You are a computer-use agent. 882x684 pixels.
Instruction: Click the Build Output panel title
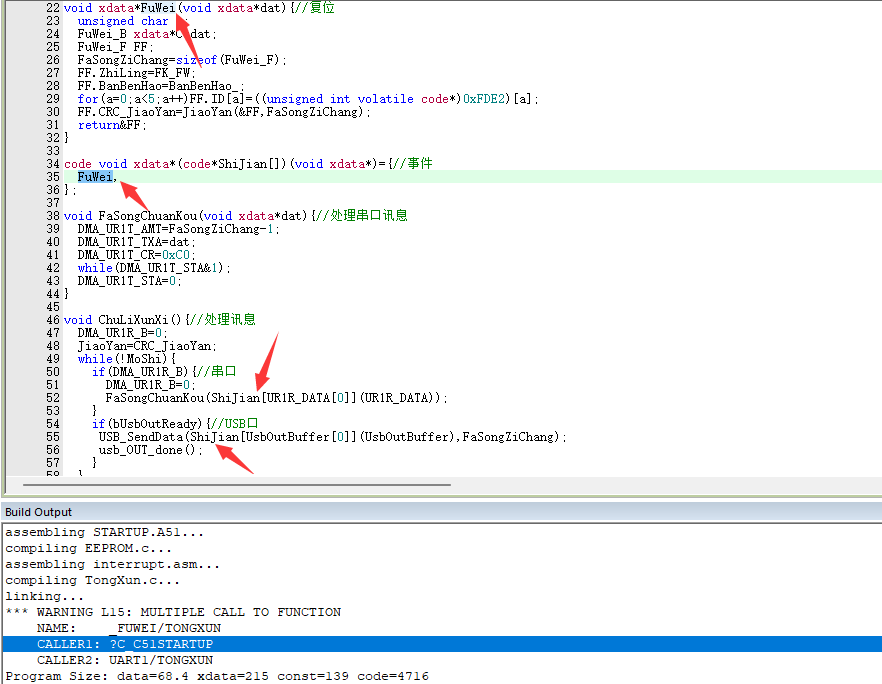point(38,512)
